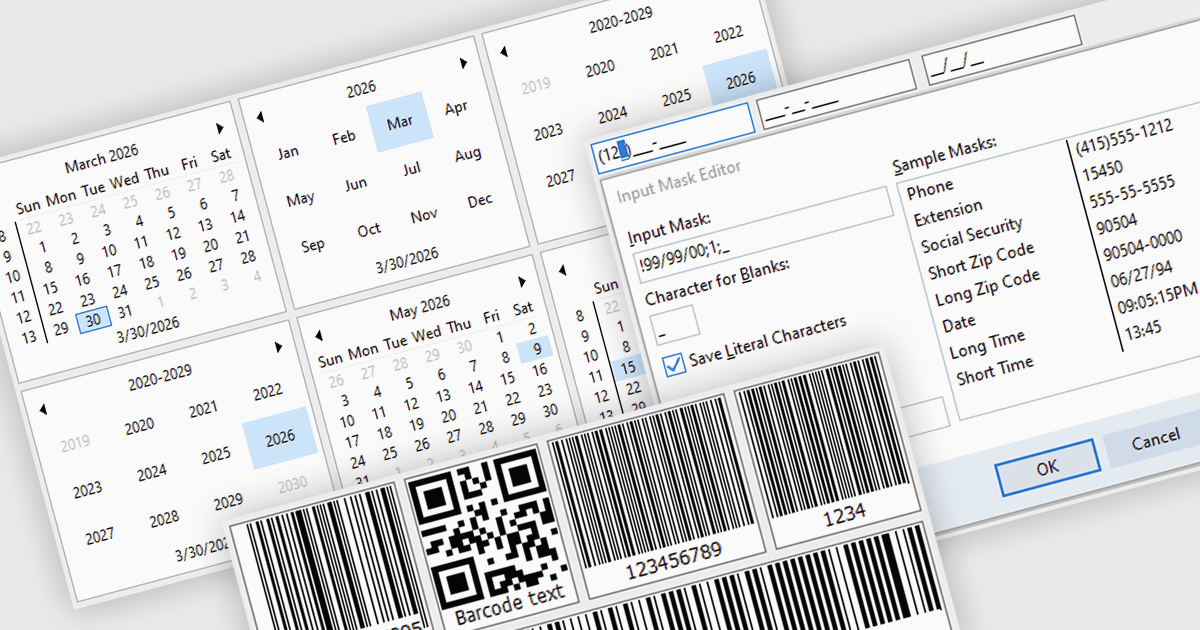Select grayed 2019 in bottom-left decade picker

point(75,443)
